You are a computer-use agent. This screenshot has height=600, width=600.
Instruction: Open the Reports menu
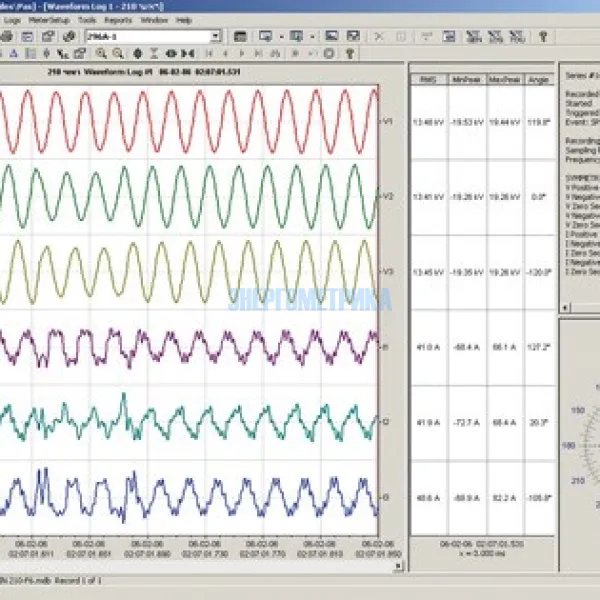[x=118, y=20]
